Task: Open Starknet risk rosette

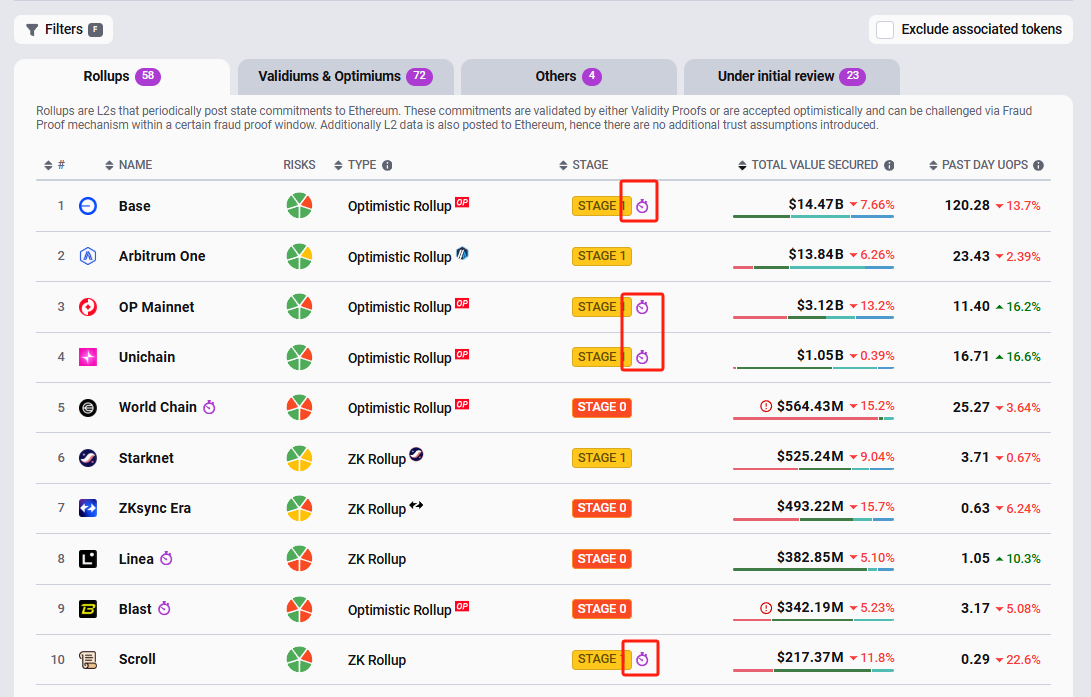Action: [x=299, y=458]
